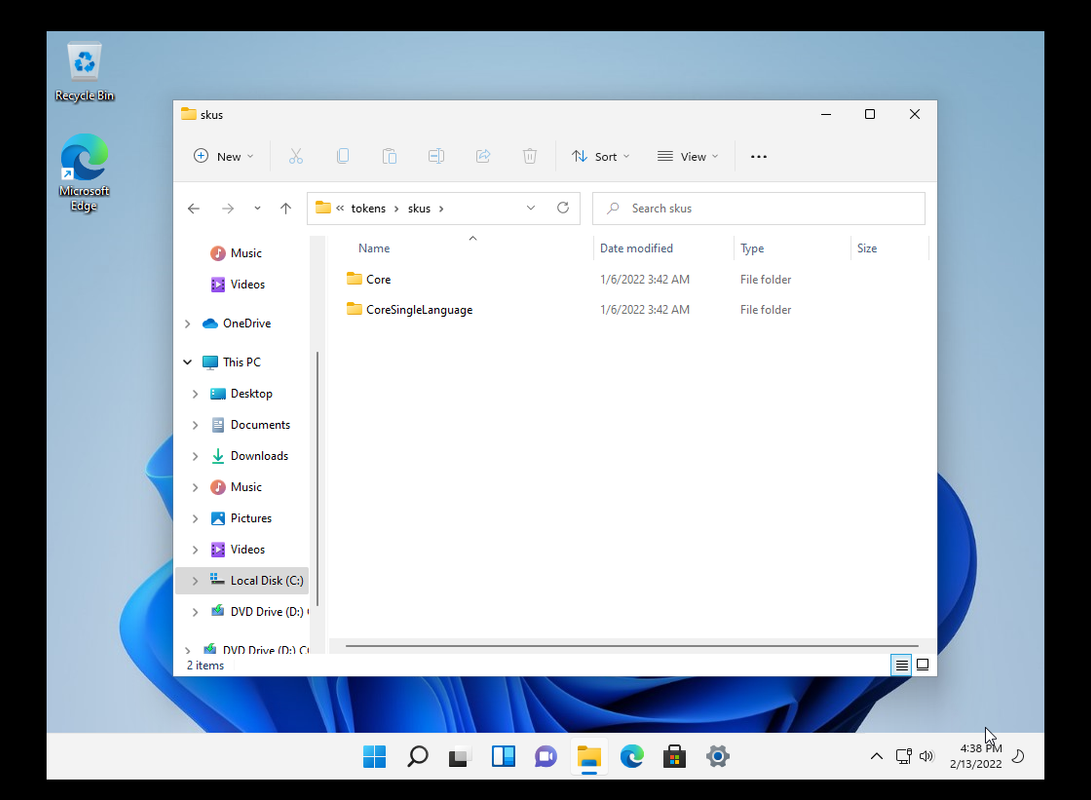The height and width of the screenshot is (800, 1091).
Task: Open the volume speaker tray icon
Action: point(926,756)
